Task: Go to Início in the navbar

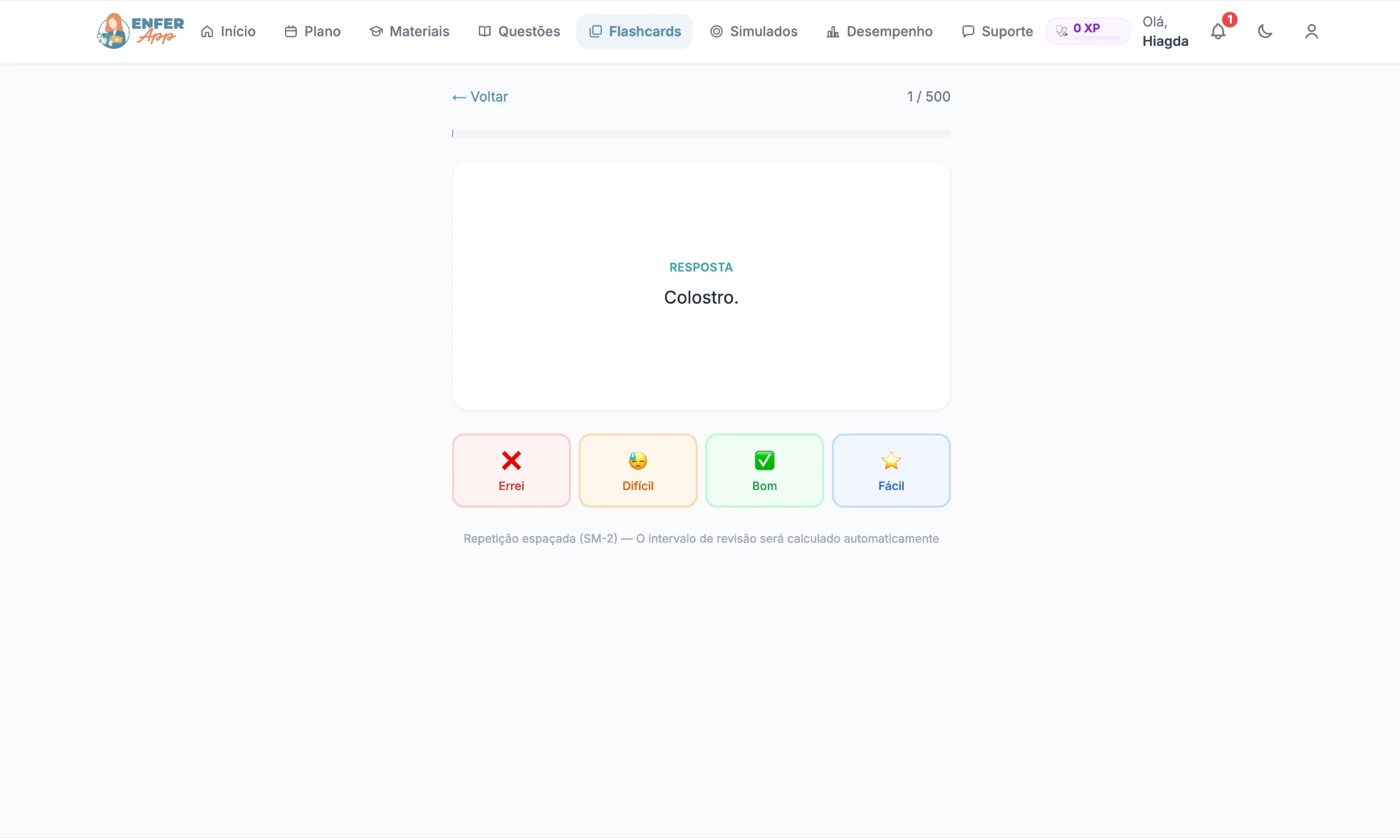Action: (x=228, y=31)
